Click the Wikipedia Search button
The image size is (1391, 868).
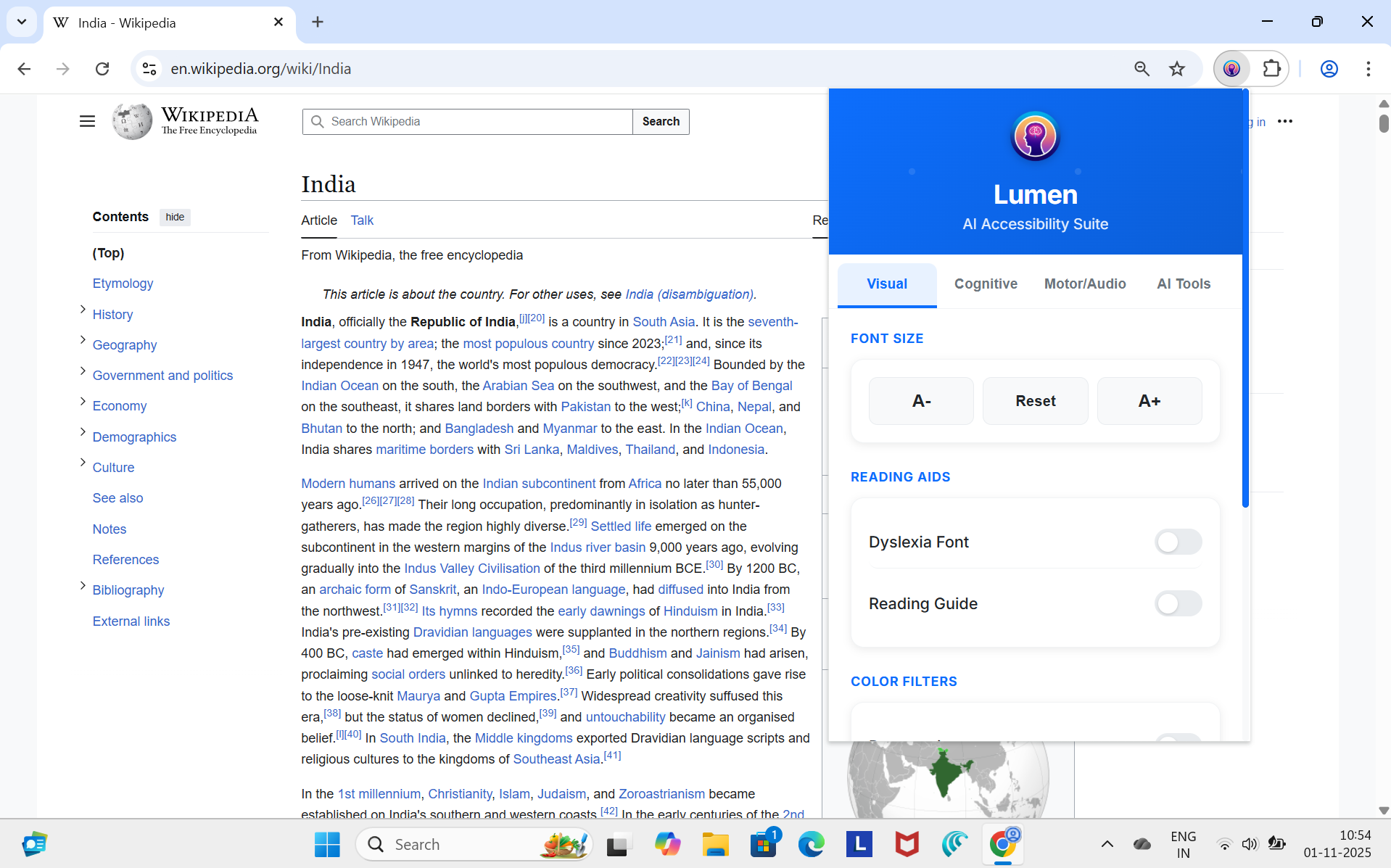pyautogui.click(x=661, y=122)
